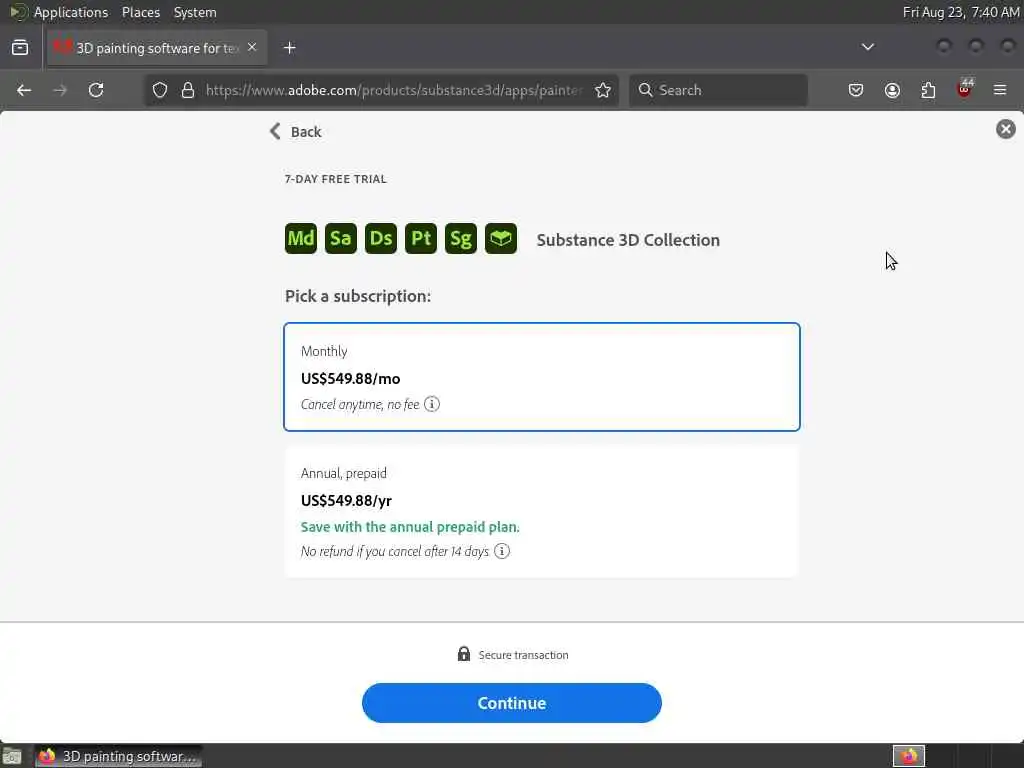Screen dimensions: 1024x768
Task: Click the workspace switcher with Firefox icon
Action: (909, 756)
